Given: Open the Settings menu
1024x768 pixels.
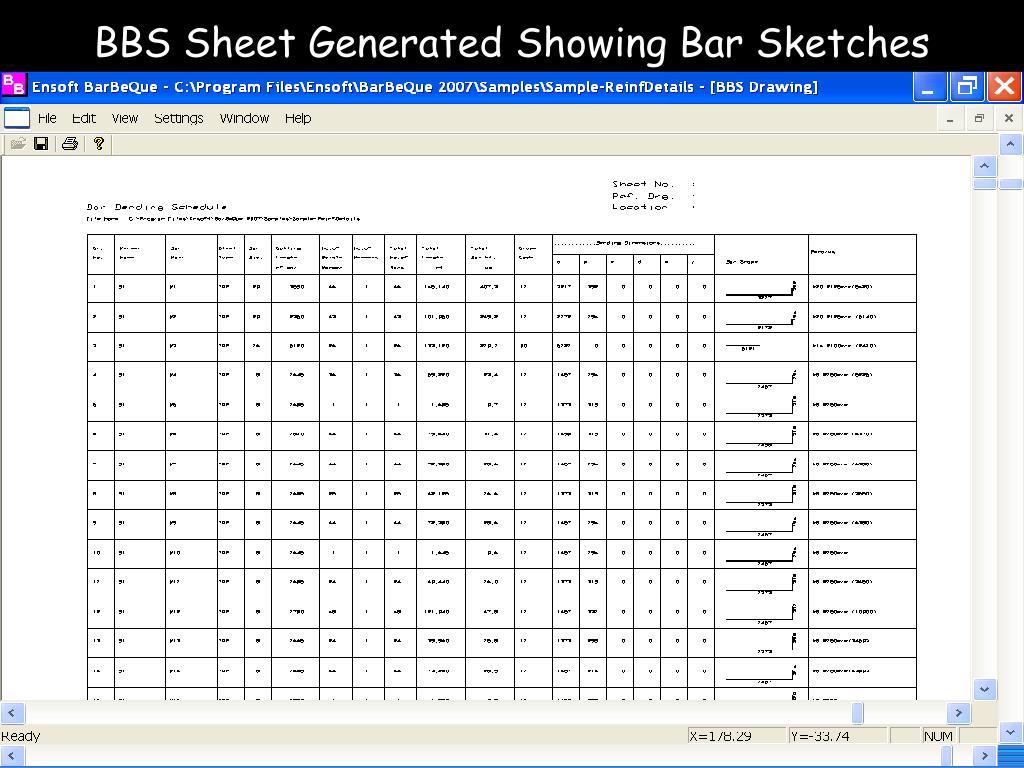Looking at the screenshot, I should tap(178, 118).
